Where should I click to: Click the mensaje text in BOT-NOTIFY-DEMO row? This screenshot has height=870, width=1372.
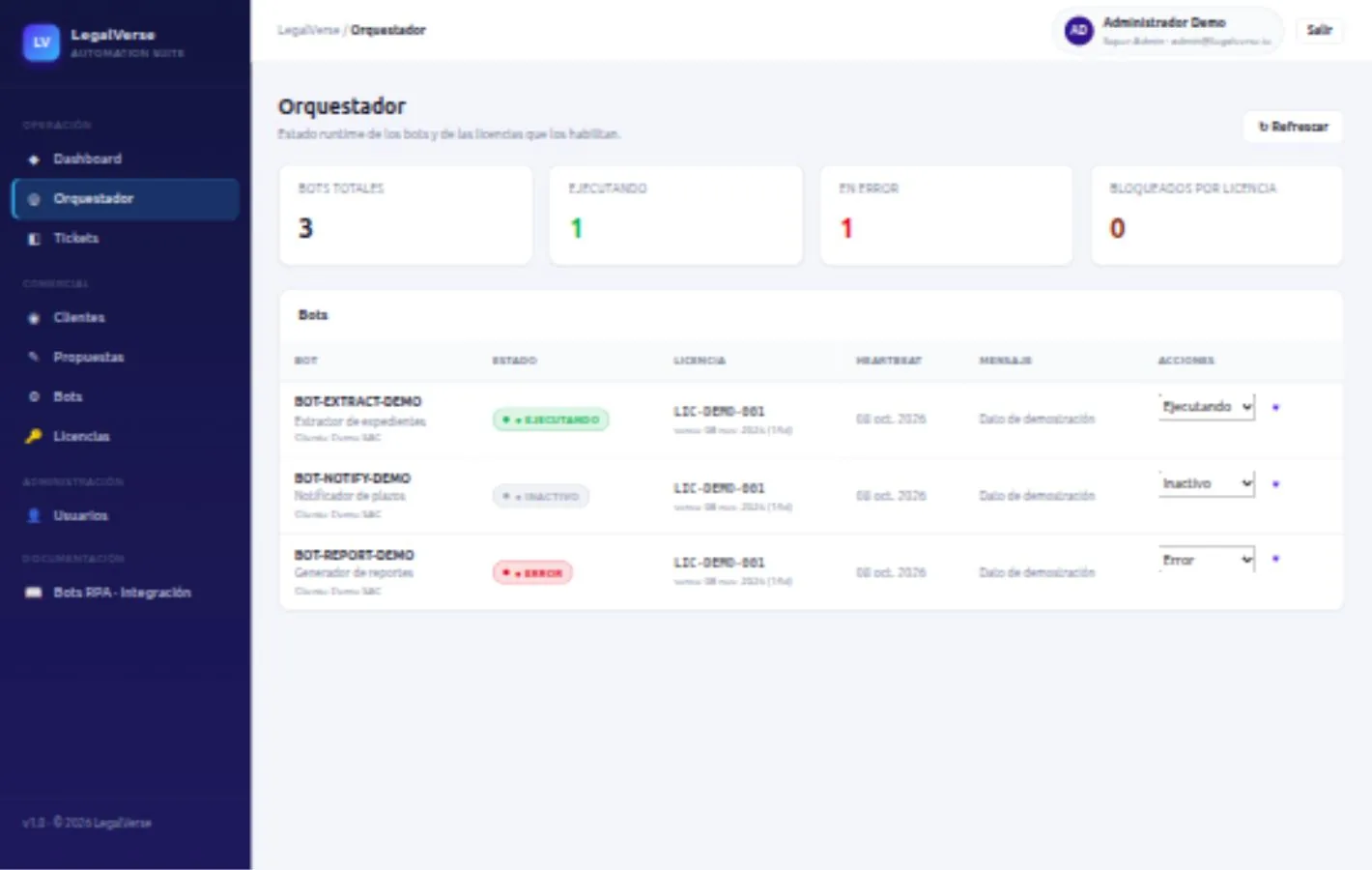click(1037, 497)
